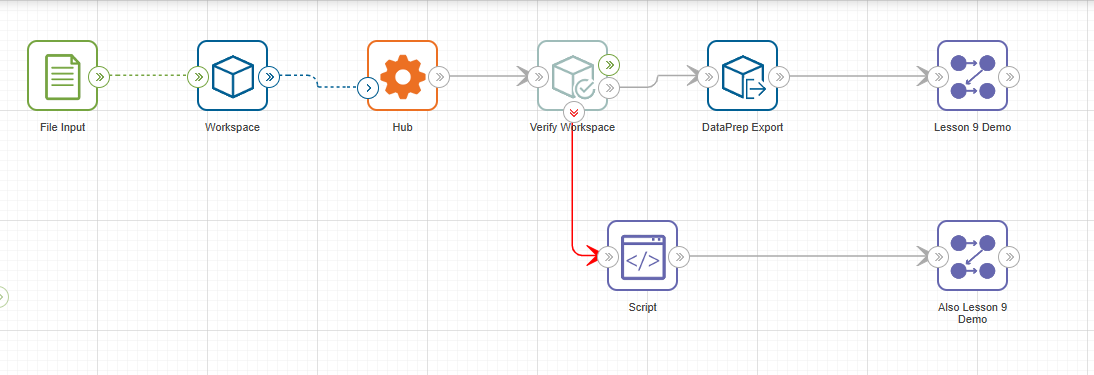
Task: Click the Script code node
Action: (643, 256)
